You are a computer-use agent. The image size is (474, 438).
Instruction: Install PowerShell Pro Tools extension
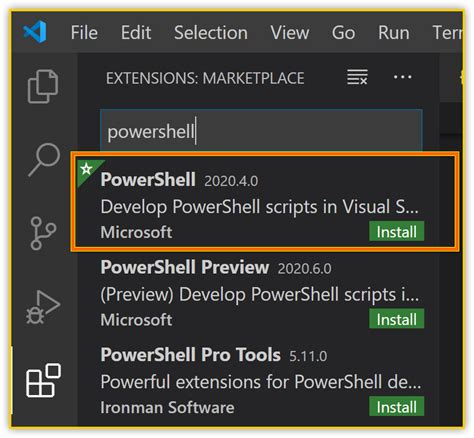396,407
